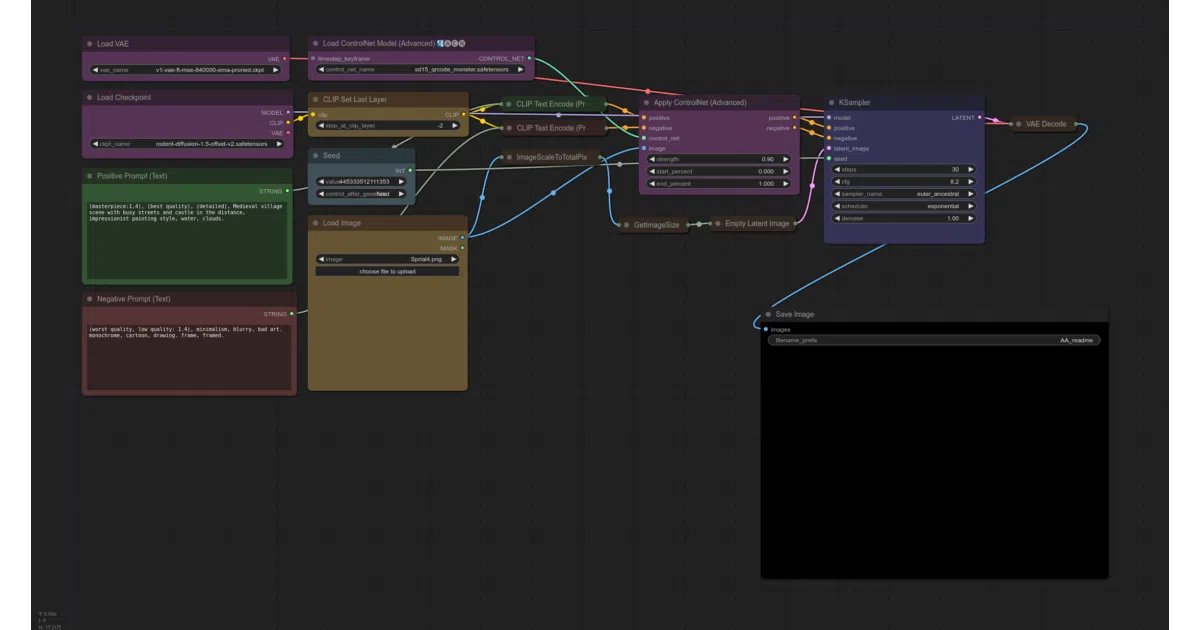Open the scheduler dropdown set to exponential
Image resolution: width=1200 pixels, height=630 pixels.
point(904,206)
